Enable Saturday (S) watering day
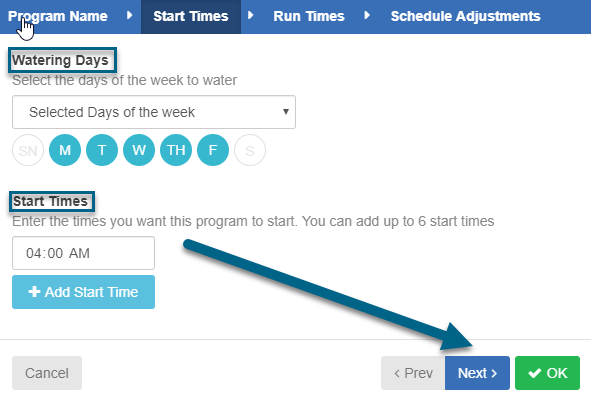 pyautogui.click(x=250, y=150)
